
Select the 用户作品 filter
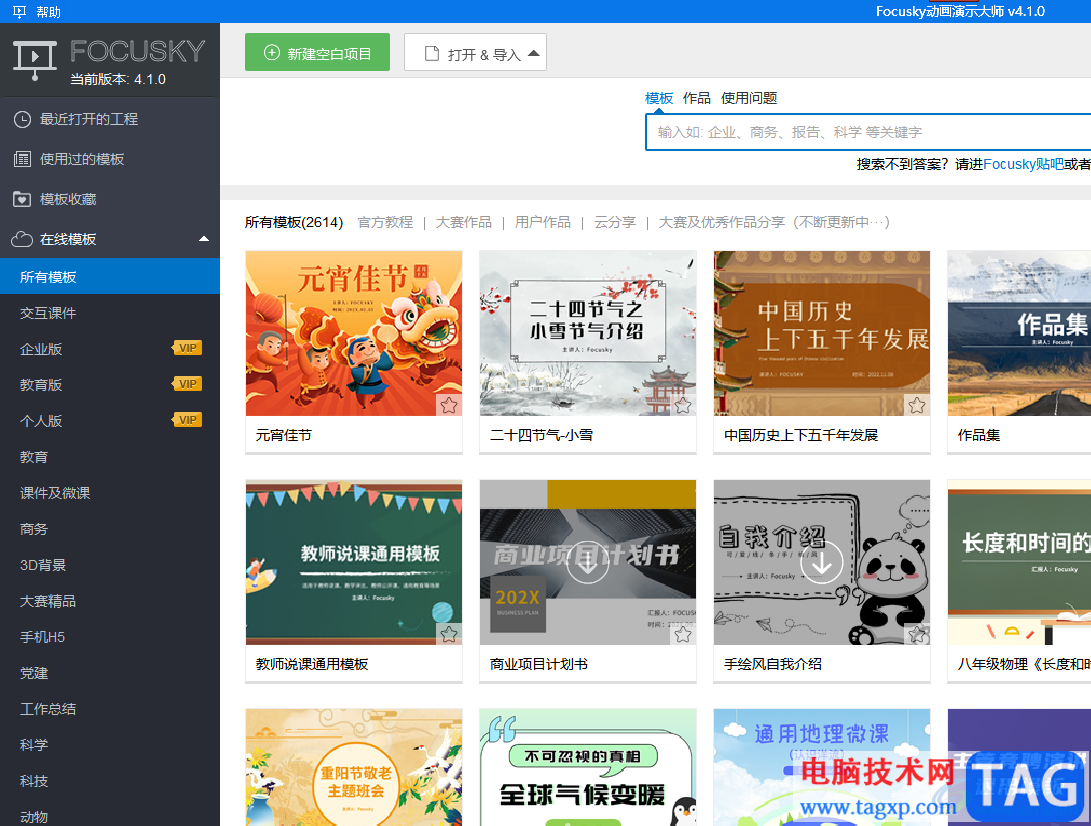[x=543, y=222]
